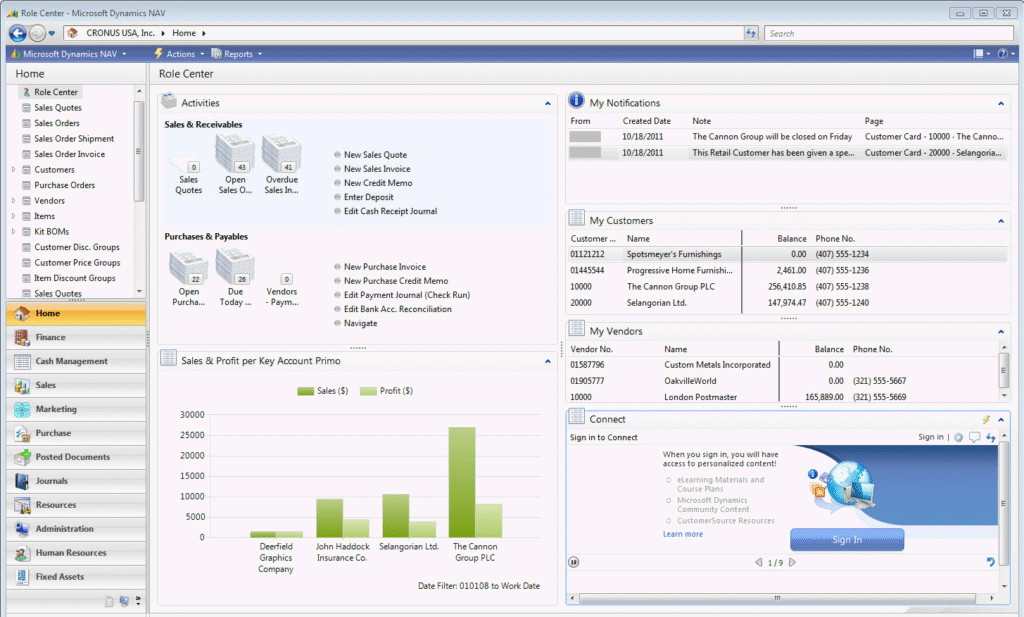
Task: Click the Customize layout icon in top bar
Action: point(978,54)
